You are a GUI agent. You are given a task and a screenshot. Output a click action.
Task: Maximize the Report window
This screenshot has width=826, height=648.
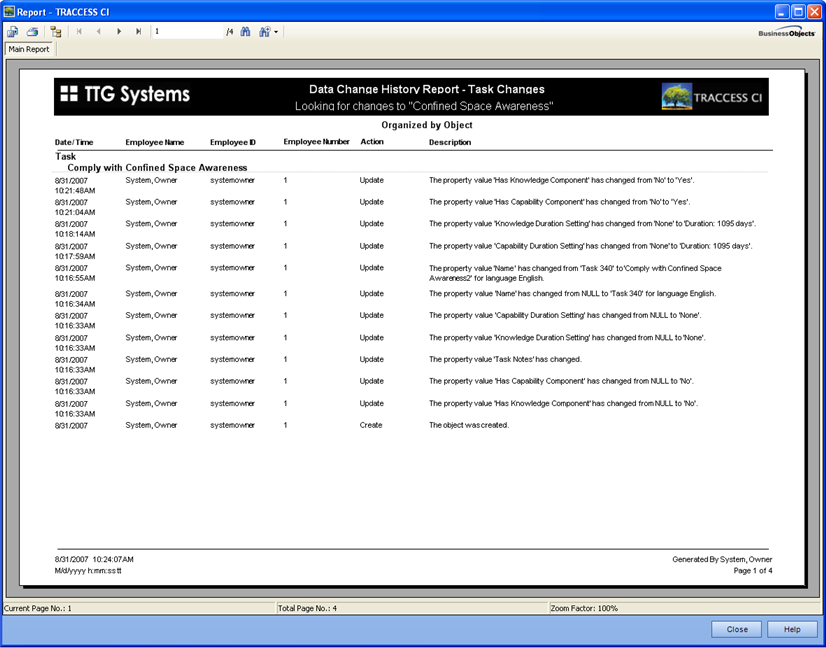click(x=798, y=12)
